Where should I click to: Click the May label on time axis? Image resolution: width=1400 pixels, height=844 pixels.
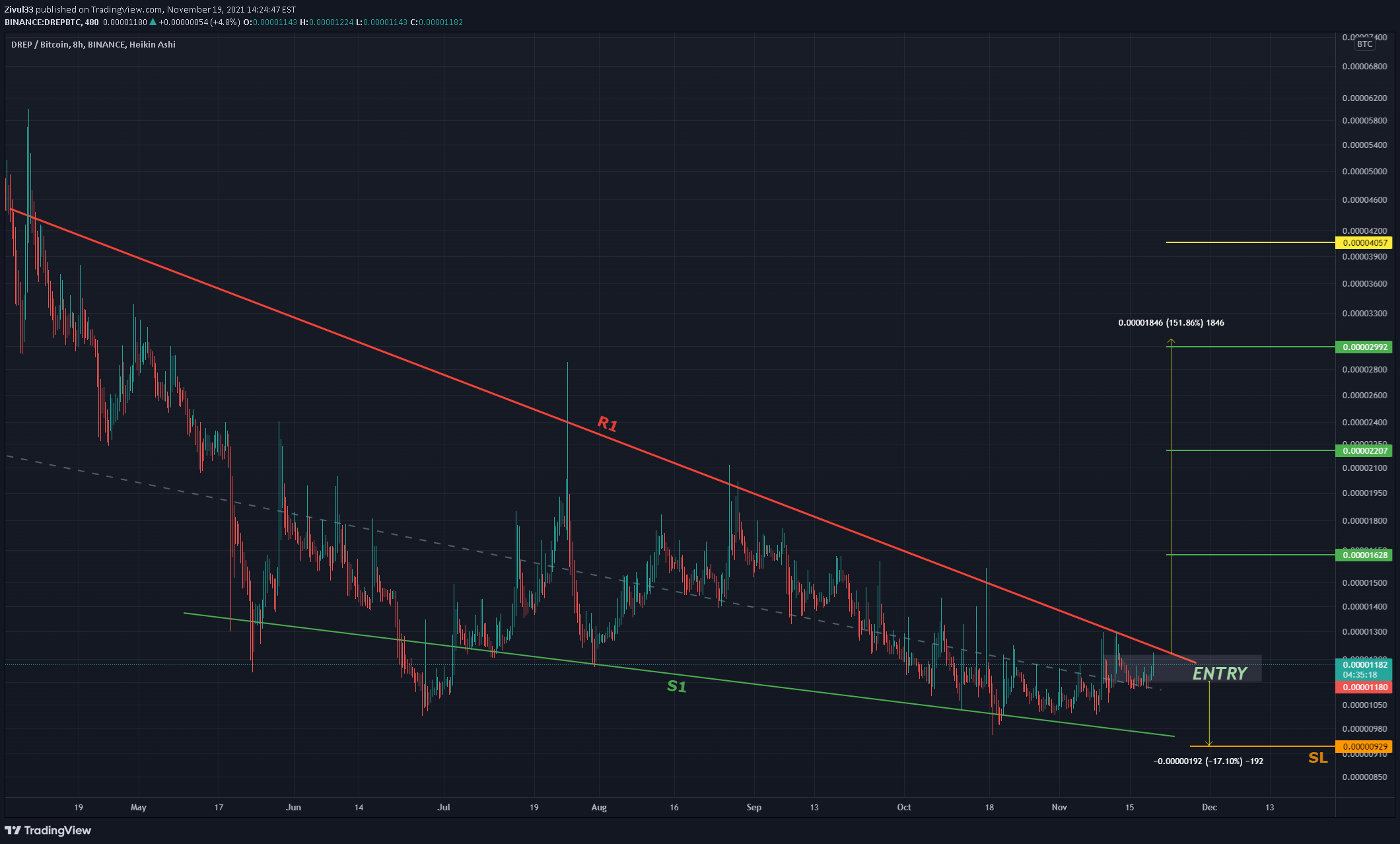(139, 807)
